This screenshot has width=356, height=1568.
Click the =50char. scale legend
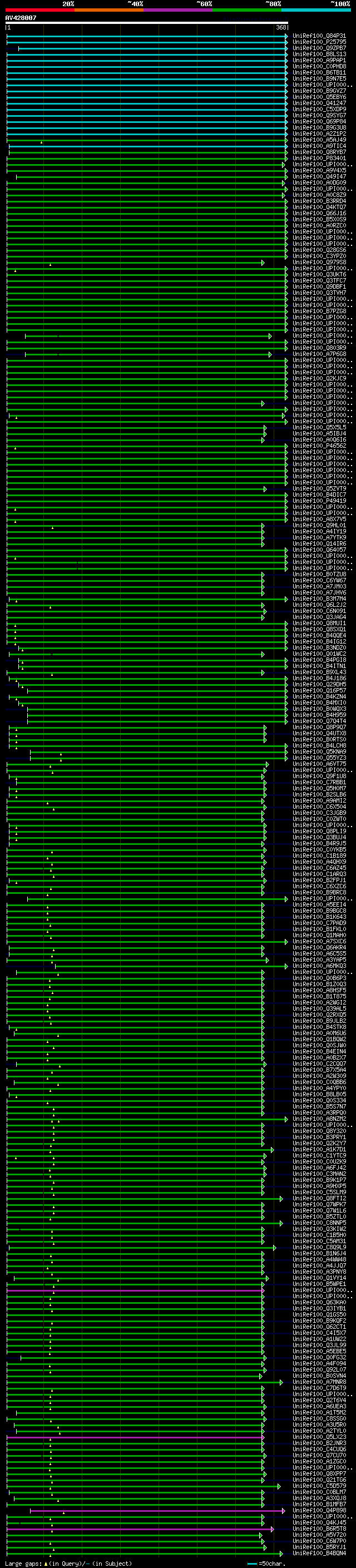pyautogui.click(x=266, y=1563)
